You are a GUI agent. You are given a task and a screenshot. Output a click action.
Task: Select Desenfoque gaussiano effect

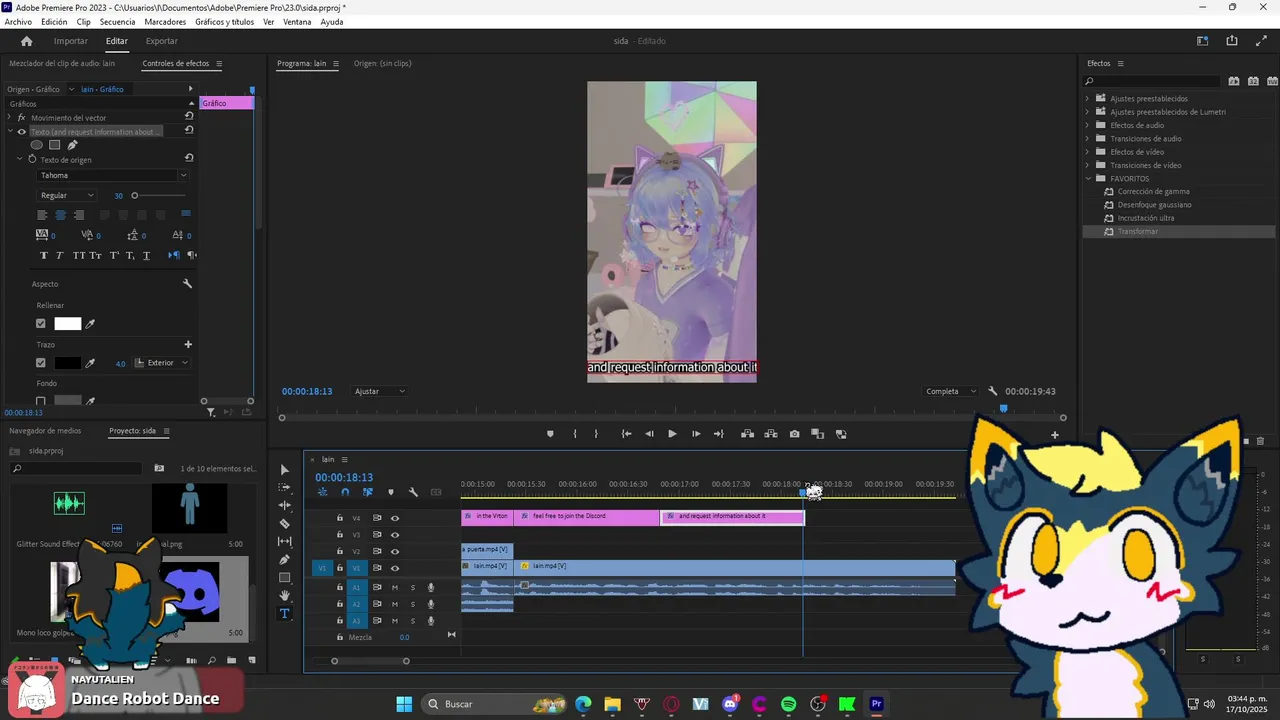pos(1154,204)
